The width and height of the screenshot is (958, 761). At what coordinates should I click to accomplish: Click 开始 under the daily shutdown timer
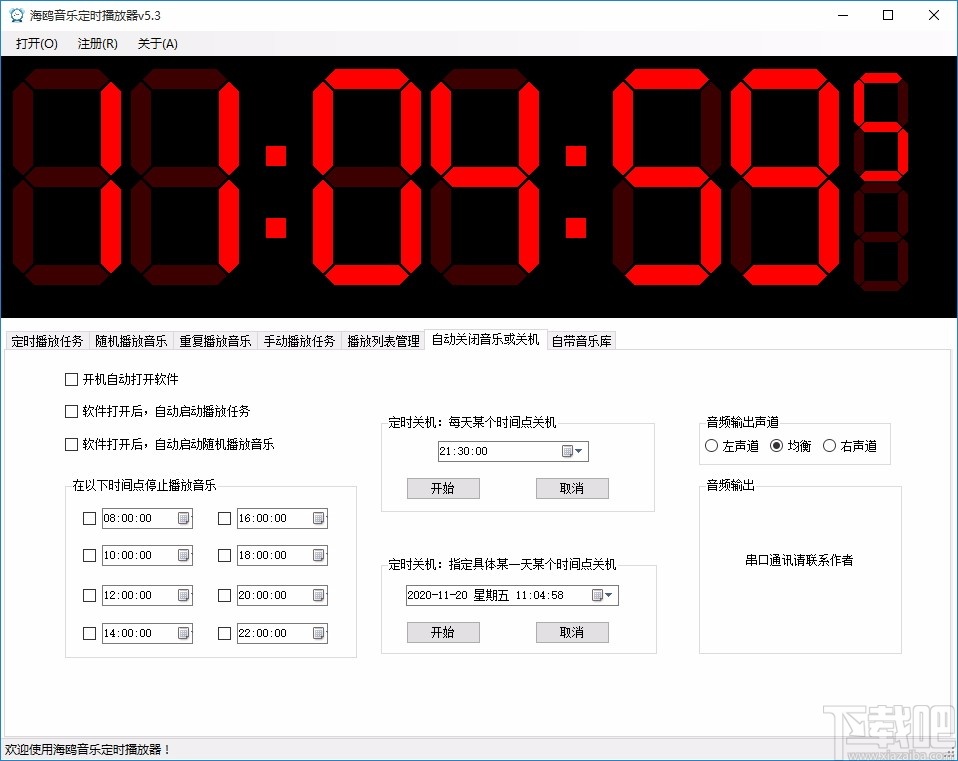443,488
